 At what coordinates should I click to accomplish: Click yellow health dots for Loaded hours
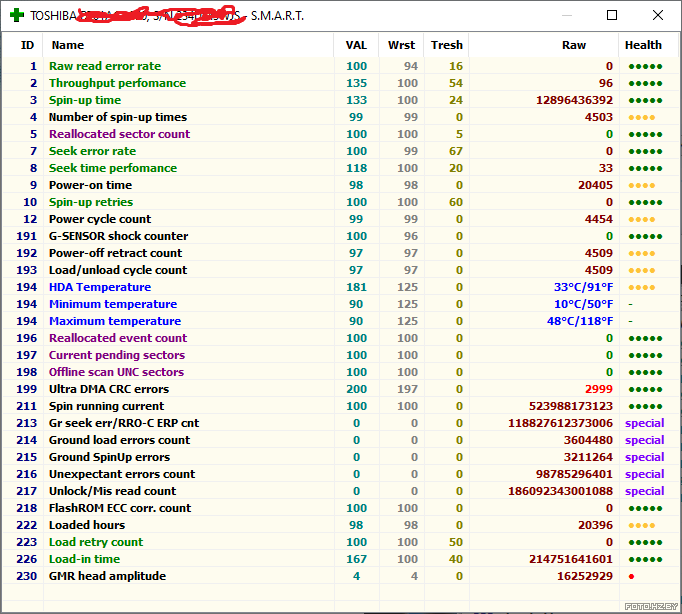pos(642,526)
